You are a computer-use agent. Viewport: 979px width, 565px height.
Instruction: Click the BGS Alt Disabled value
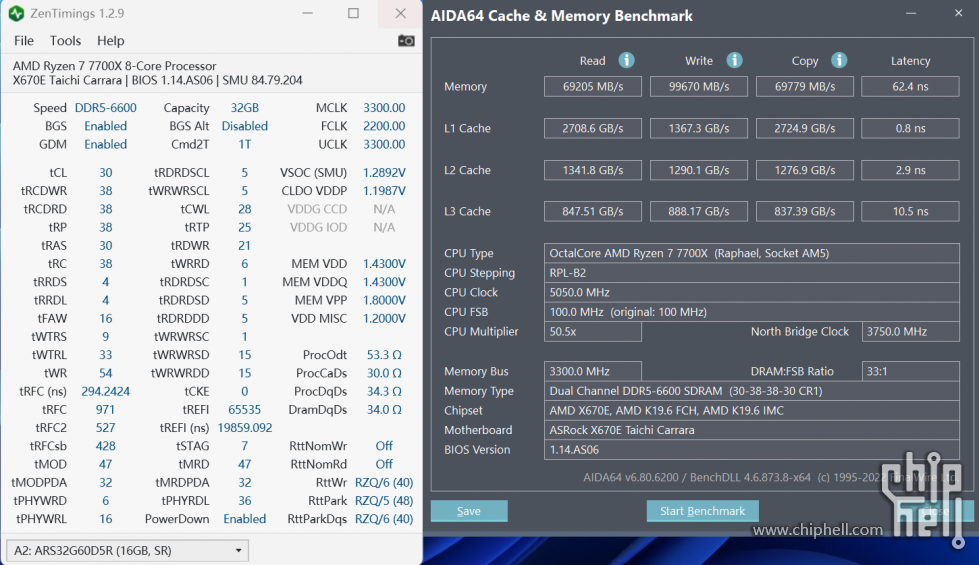244,125
